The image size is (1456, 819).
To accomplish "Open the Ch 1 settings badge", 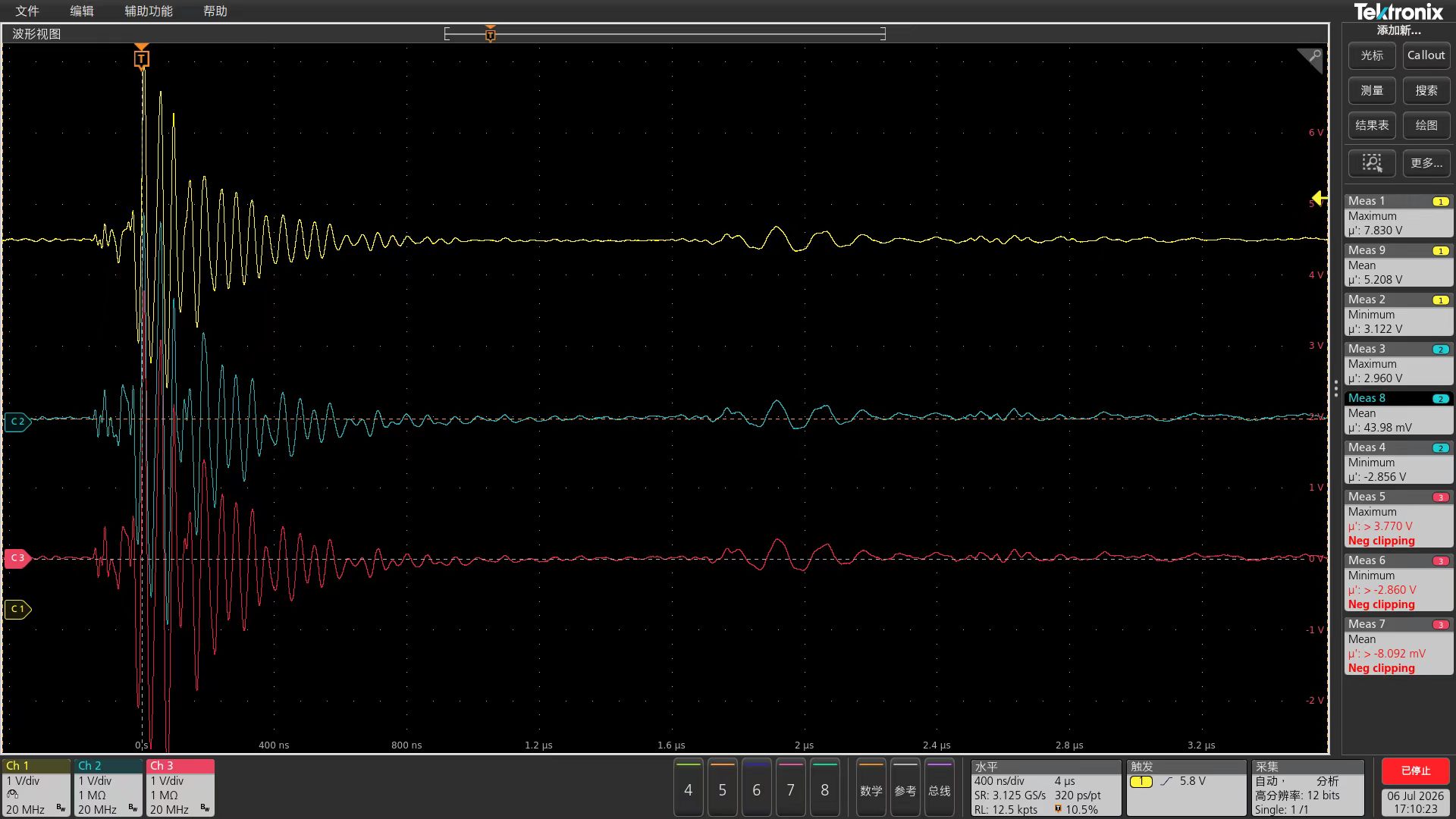I will (36, 788).
